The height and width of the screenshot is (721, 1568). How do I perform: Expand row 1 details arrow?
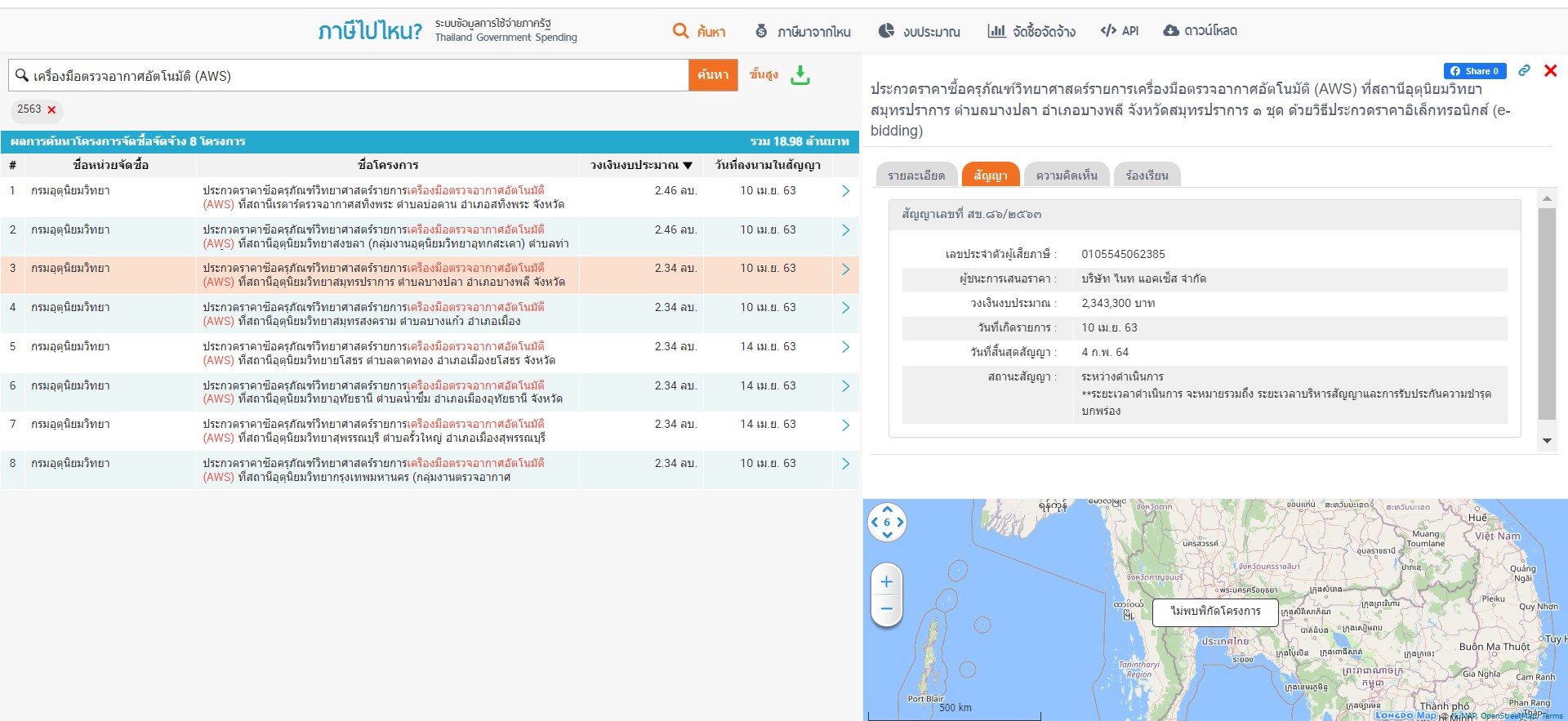(845, 191)
